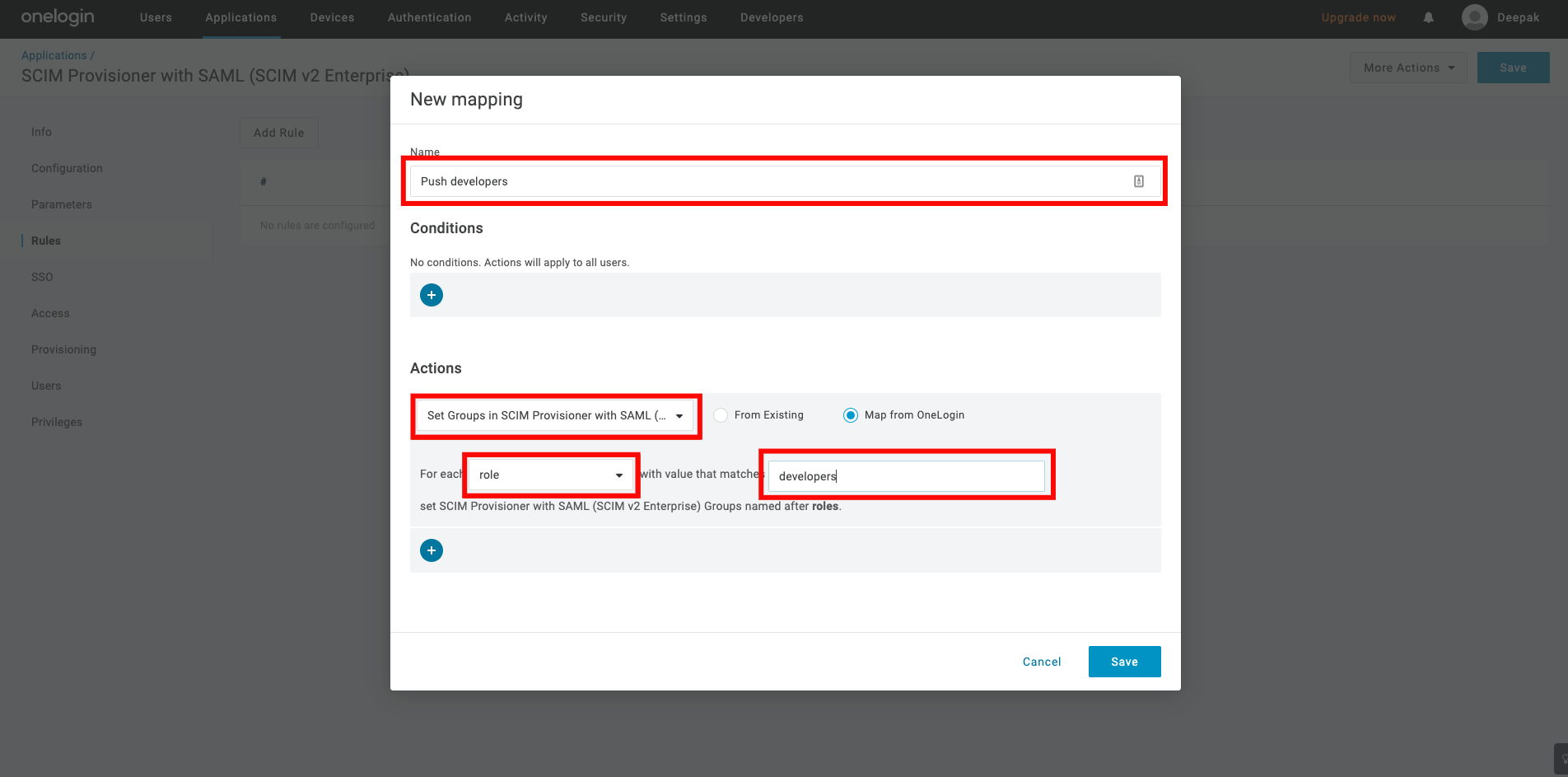Save the new mapping in dialog
This screenshot has height=777, width=1568.
pos(1125,662)
